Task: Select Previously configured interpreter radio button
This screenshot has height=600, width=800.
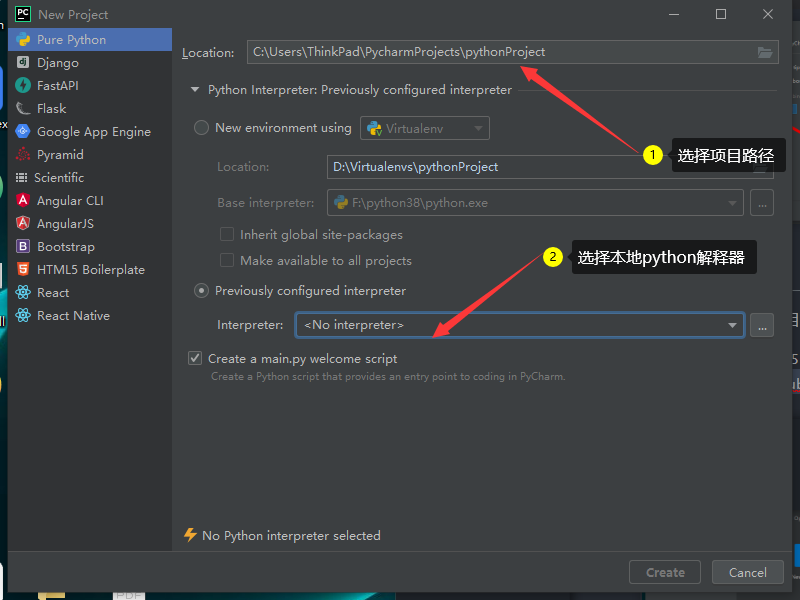Action: pyautogui.click(x=202, y=291)
